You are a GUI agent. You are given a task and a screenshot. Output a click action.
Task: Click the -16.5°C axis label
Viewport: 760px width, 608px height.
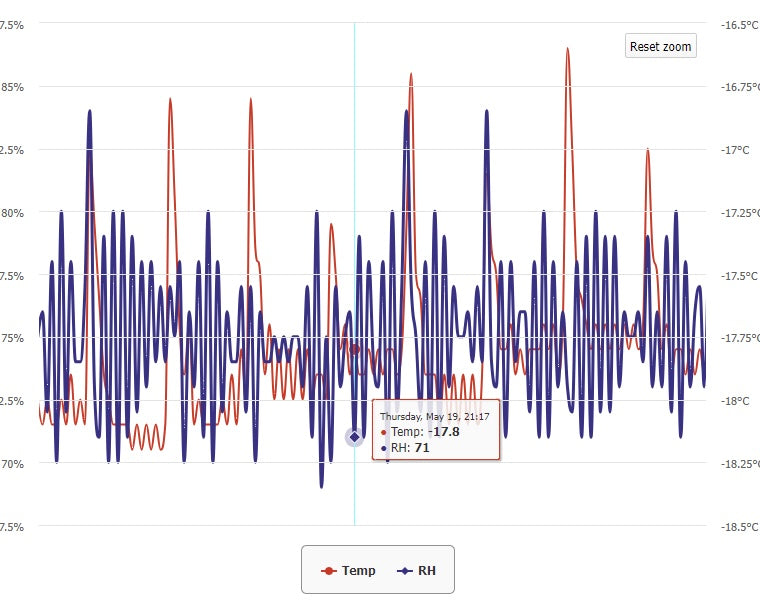tap(738, 24)
